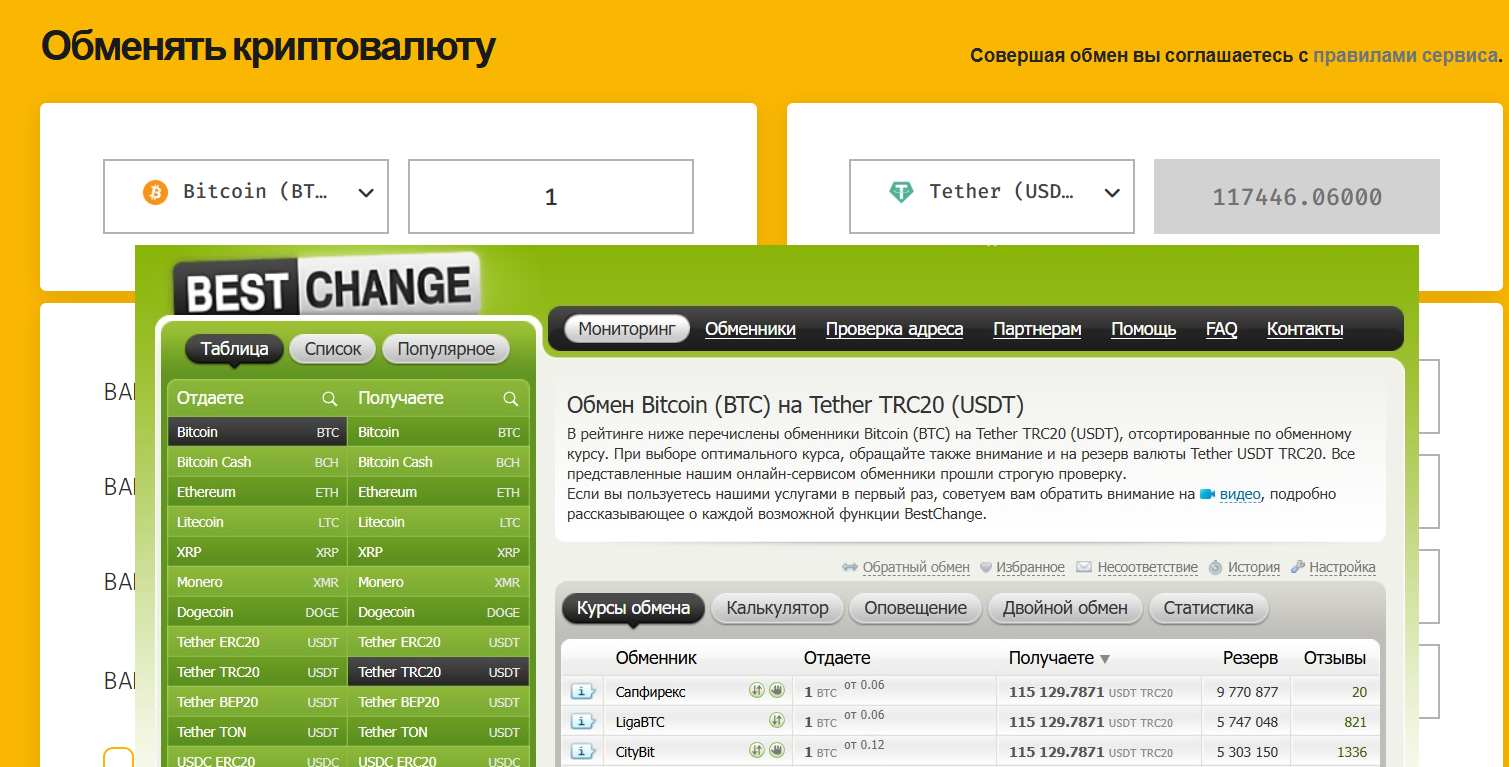Open info icon for CityBit exchanger
Viewport: 1509px width, 767px height.
tap(583, 752)
